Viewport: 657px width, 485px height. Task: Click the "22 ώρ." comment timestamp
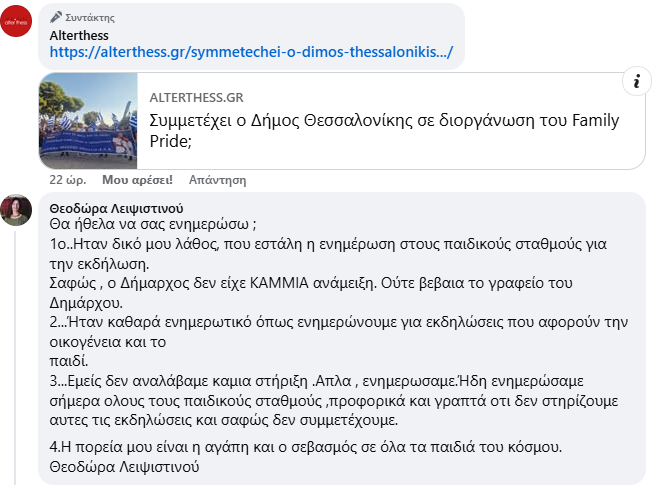(x=68, y=180)
